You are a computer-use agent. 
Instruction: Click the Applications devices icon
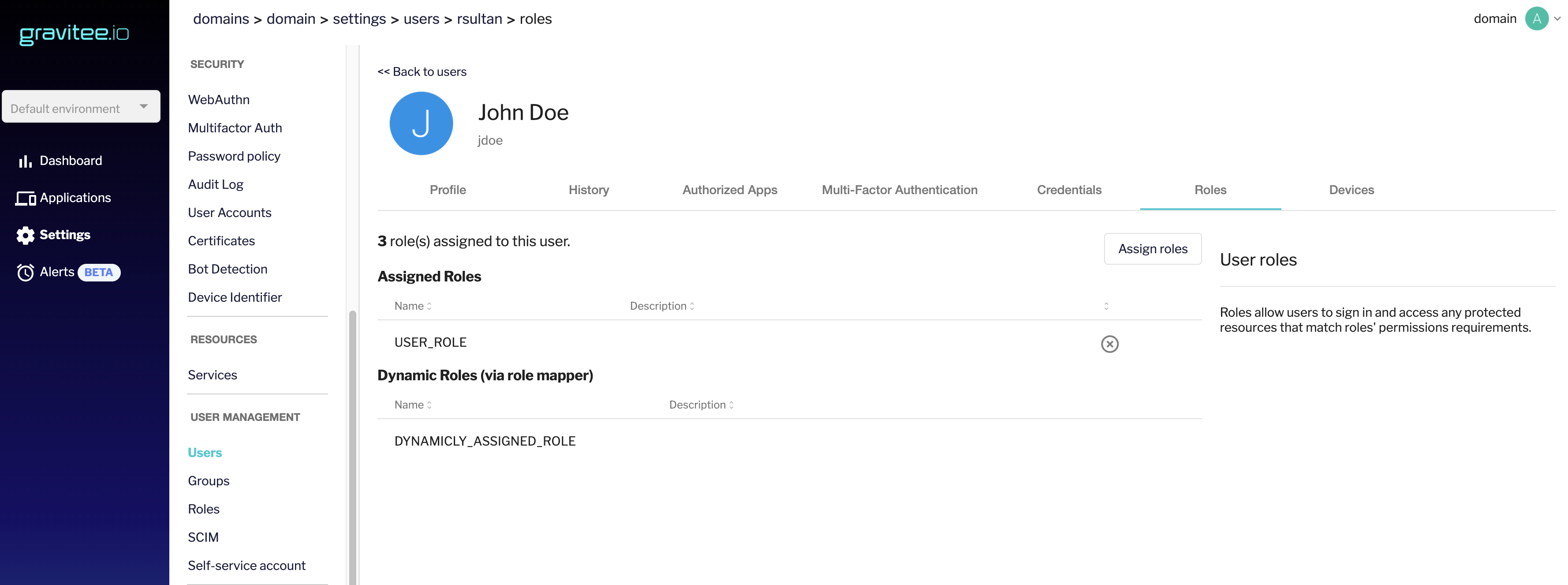(26, 199)
